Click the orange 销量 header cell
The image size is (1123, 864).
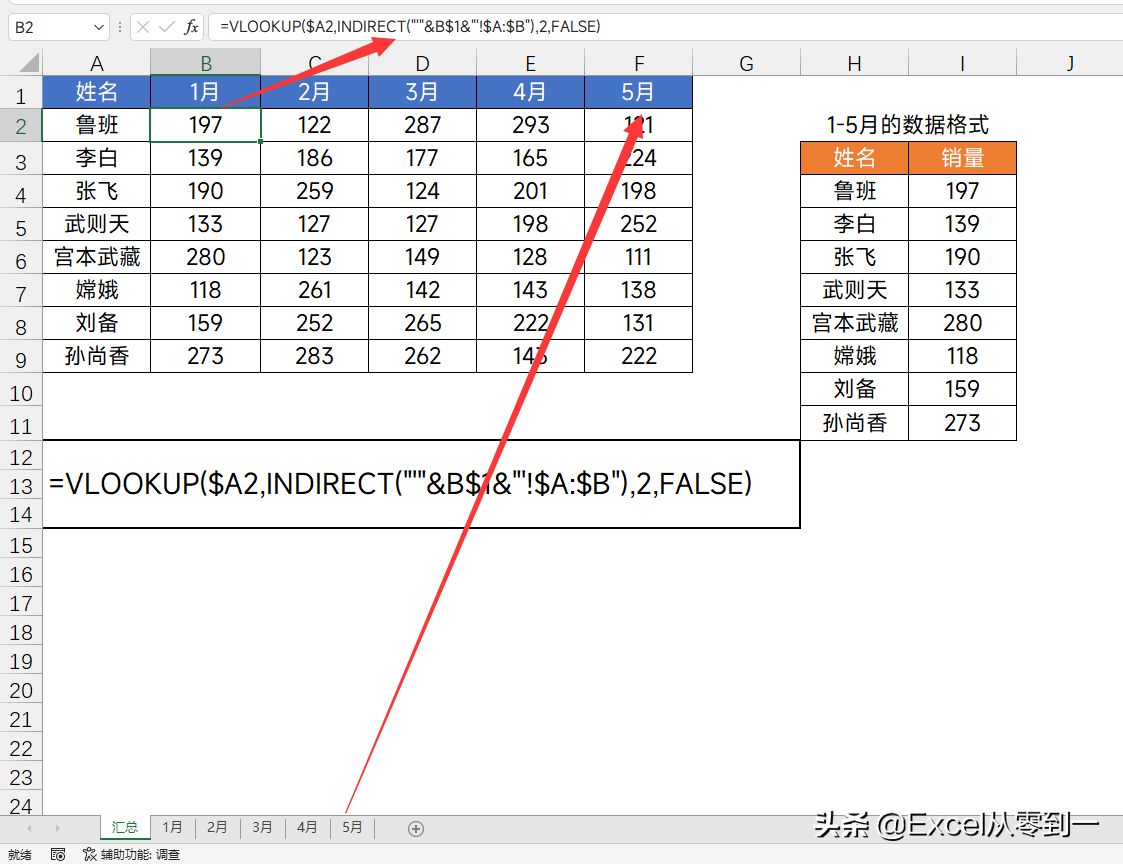click(x=963, y=158)
